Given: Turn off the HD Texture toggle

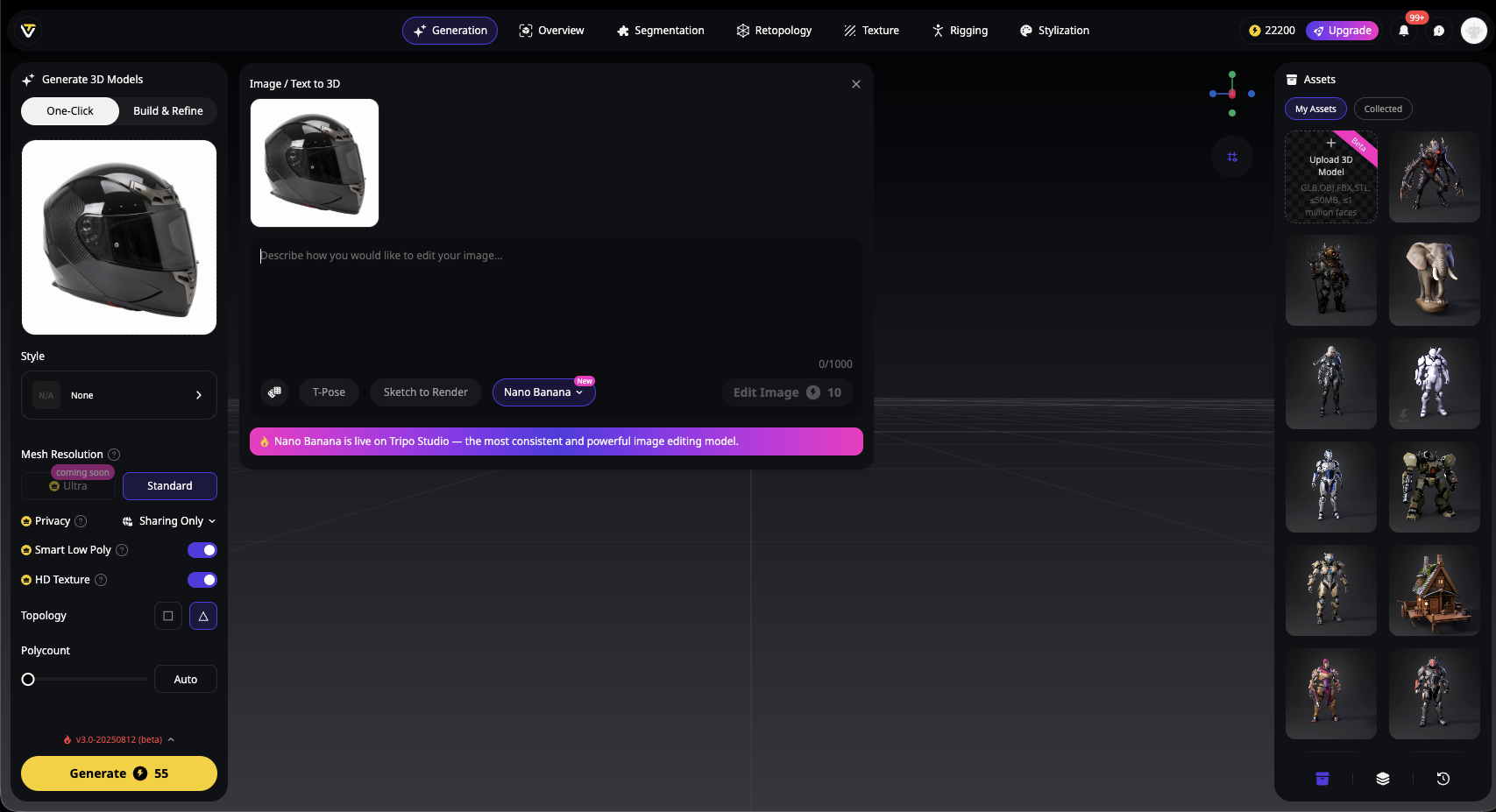Looking at the screenshot, I should click(202, 580).
